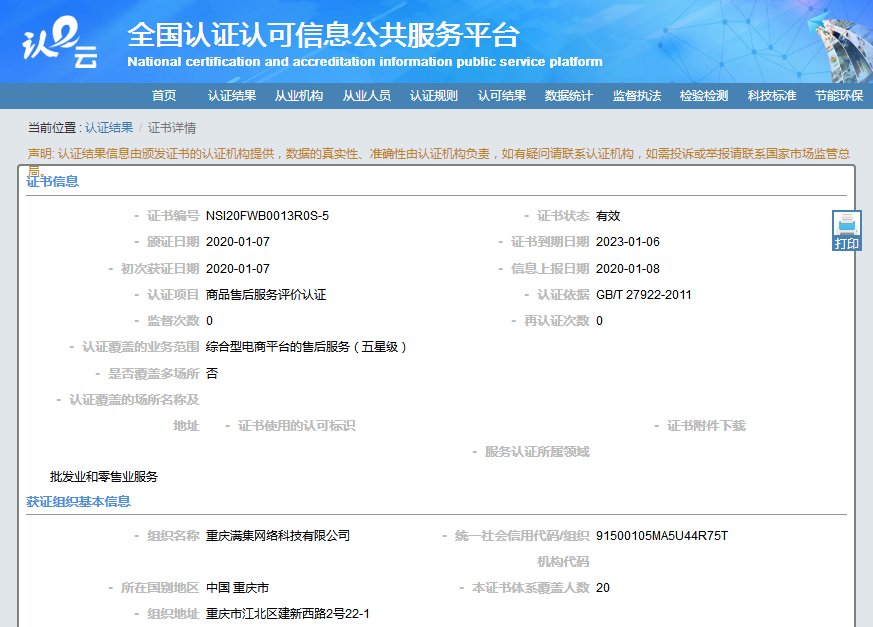Click certificate number NSI20FWB0013R0S-5
Viewport: 873px width, 627px height.
click(267, 215)
